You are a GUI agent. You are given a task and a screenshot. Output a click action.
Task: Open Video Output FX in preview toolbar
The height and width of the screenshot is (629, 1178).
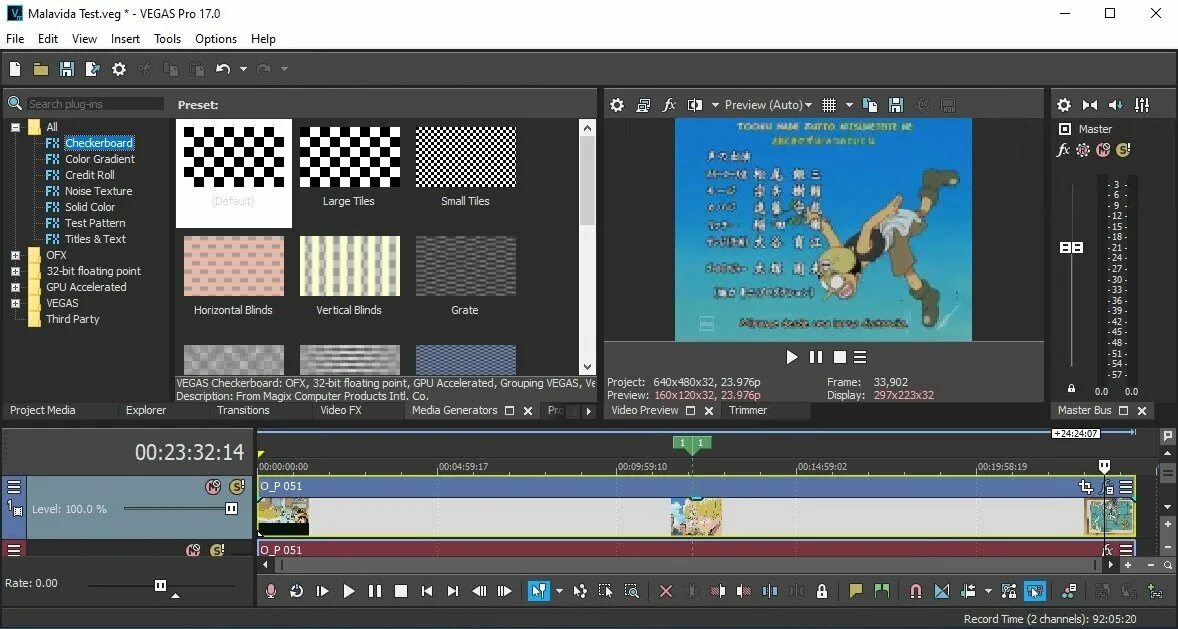point(669,105)
